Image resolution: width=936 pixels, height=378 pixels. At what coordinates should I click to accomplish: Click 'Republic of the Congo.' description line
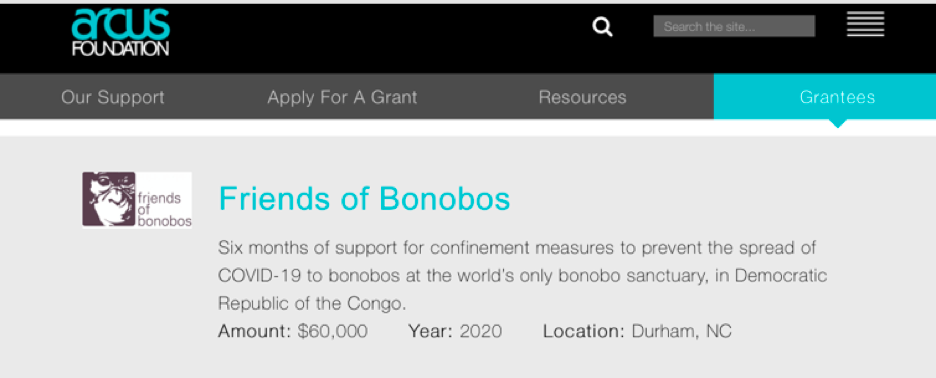tap(312, 303)
